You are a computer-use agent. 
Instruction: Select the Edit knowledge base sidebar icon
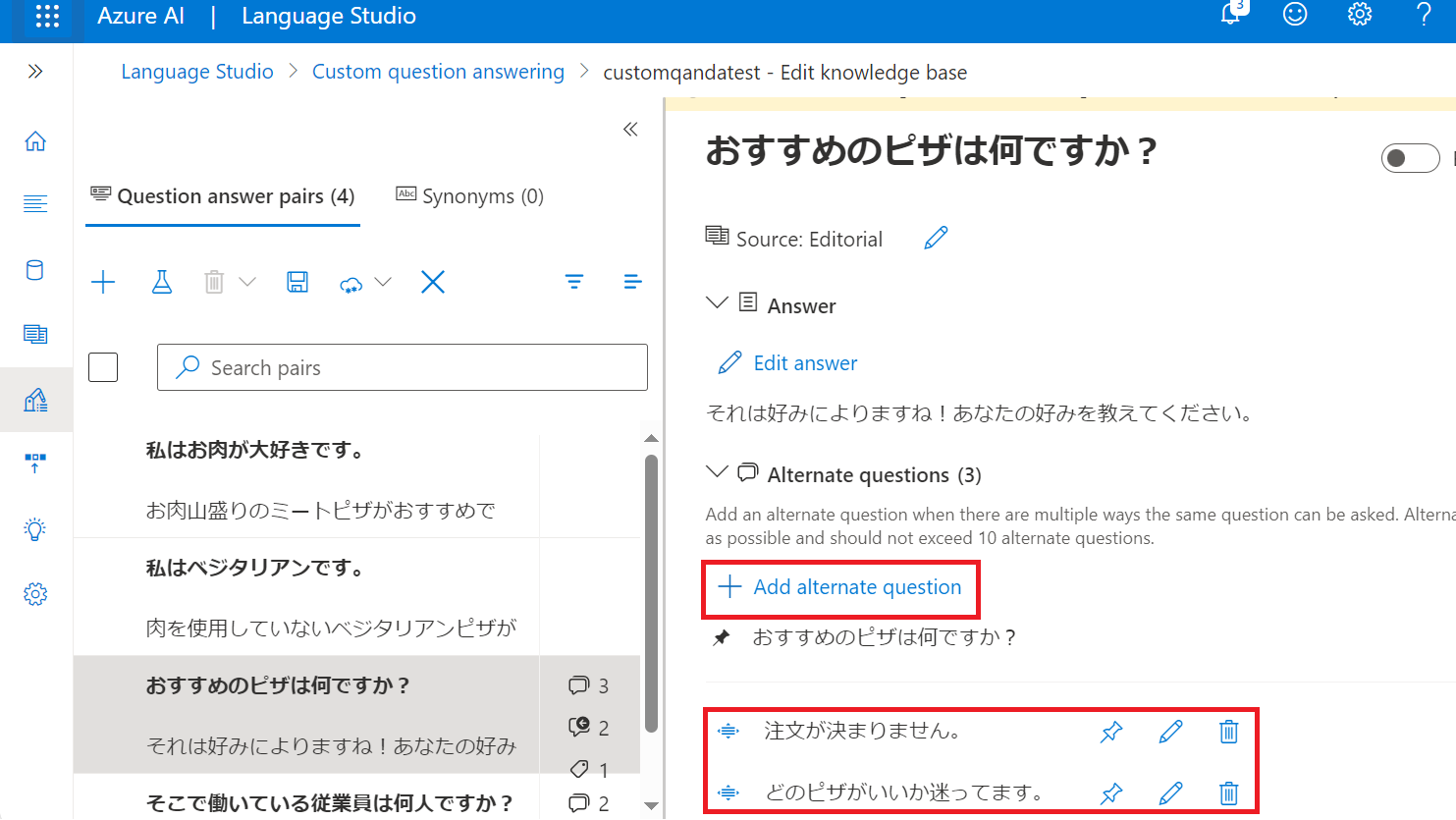coord(35,400)
